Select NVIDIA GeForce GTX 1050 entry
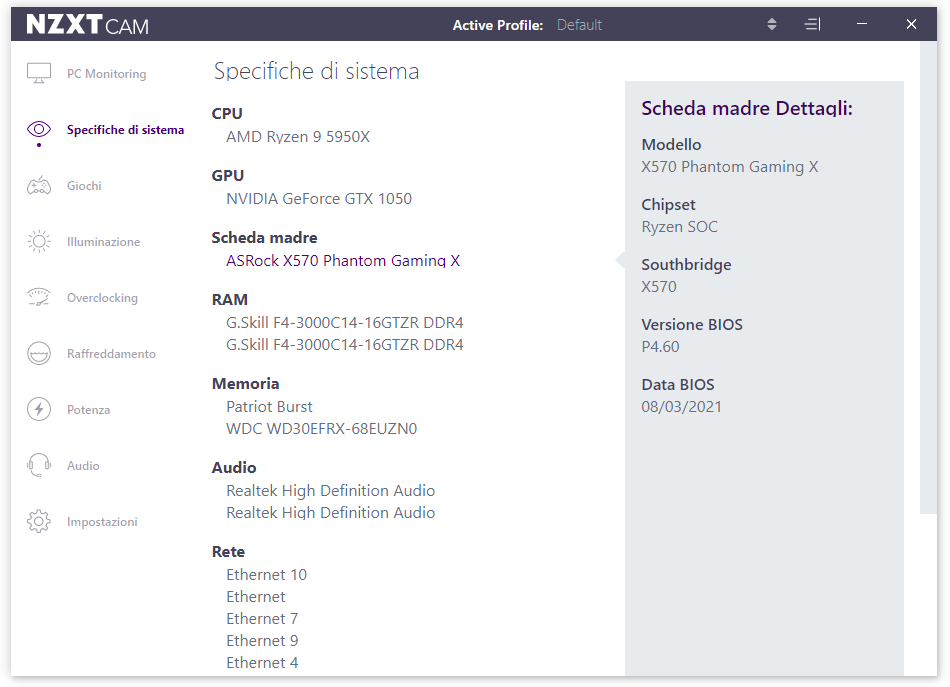Image resolution: width=950 pixels, height=687 pixels. [x=319, y=199]
